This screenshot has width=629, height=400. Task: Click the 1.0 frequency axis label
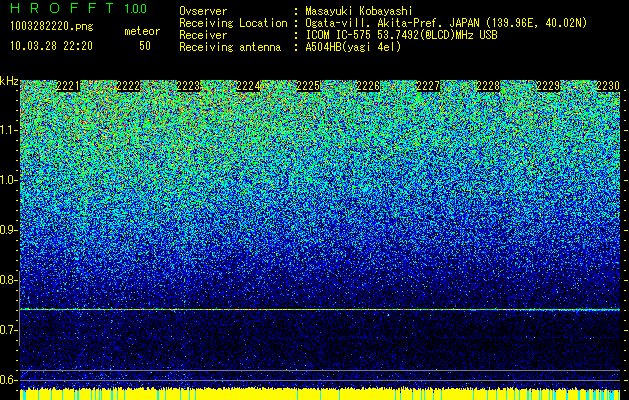pos(8,181)
